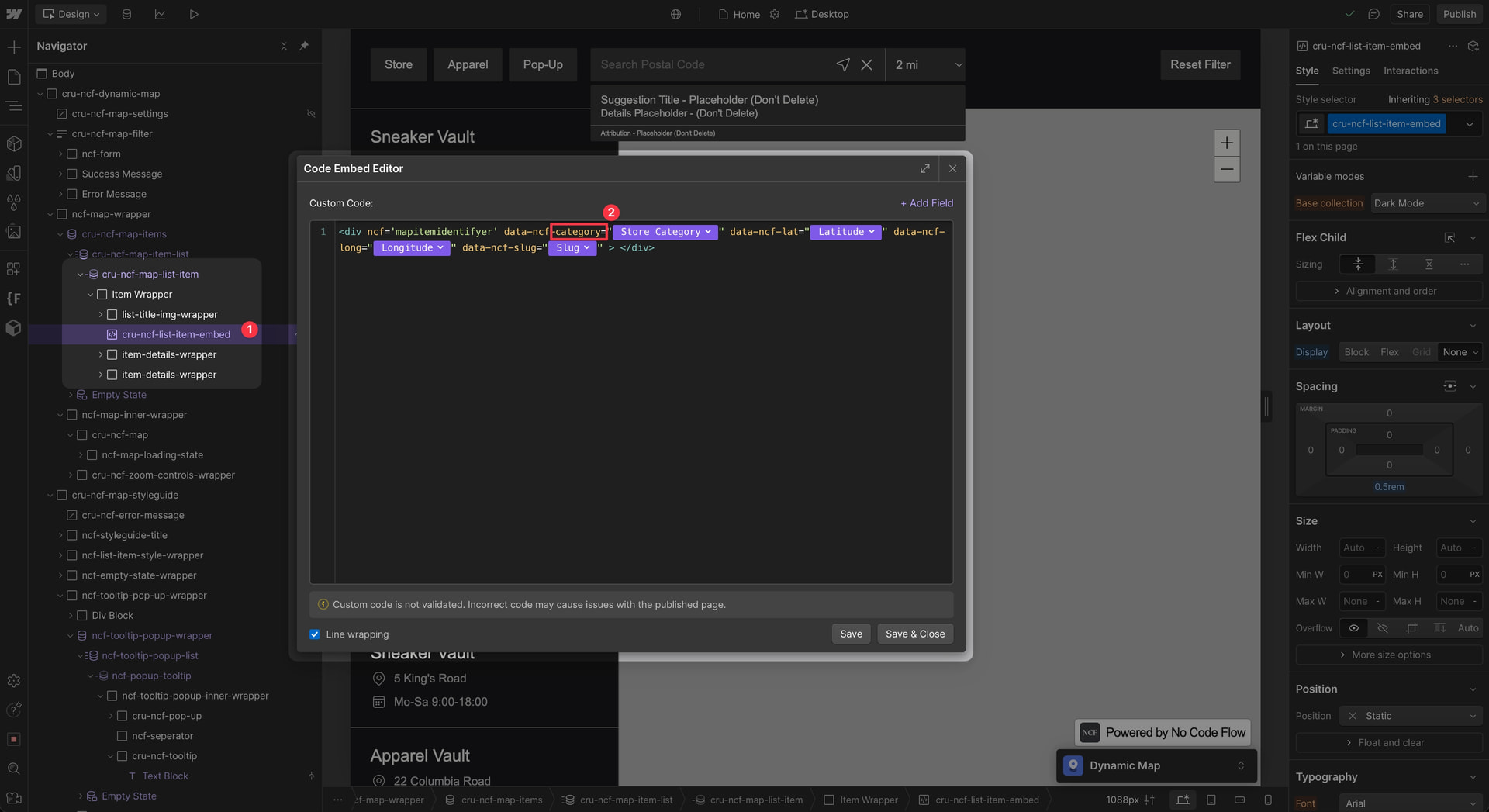This screenshot has height=812, width=1489.
Task: Zoom in the map with plus button
Action: coord(1227,143)
